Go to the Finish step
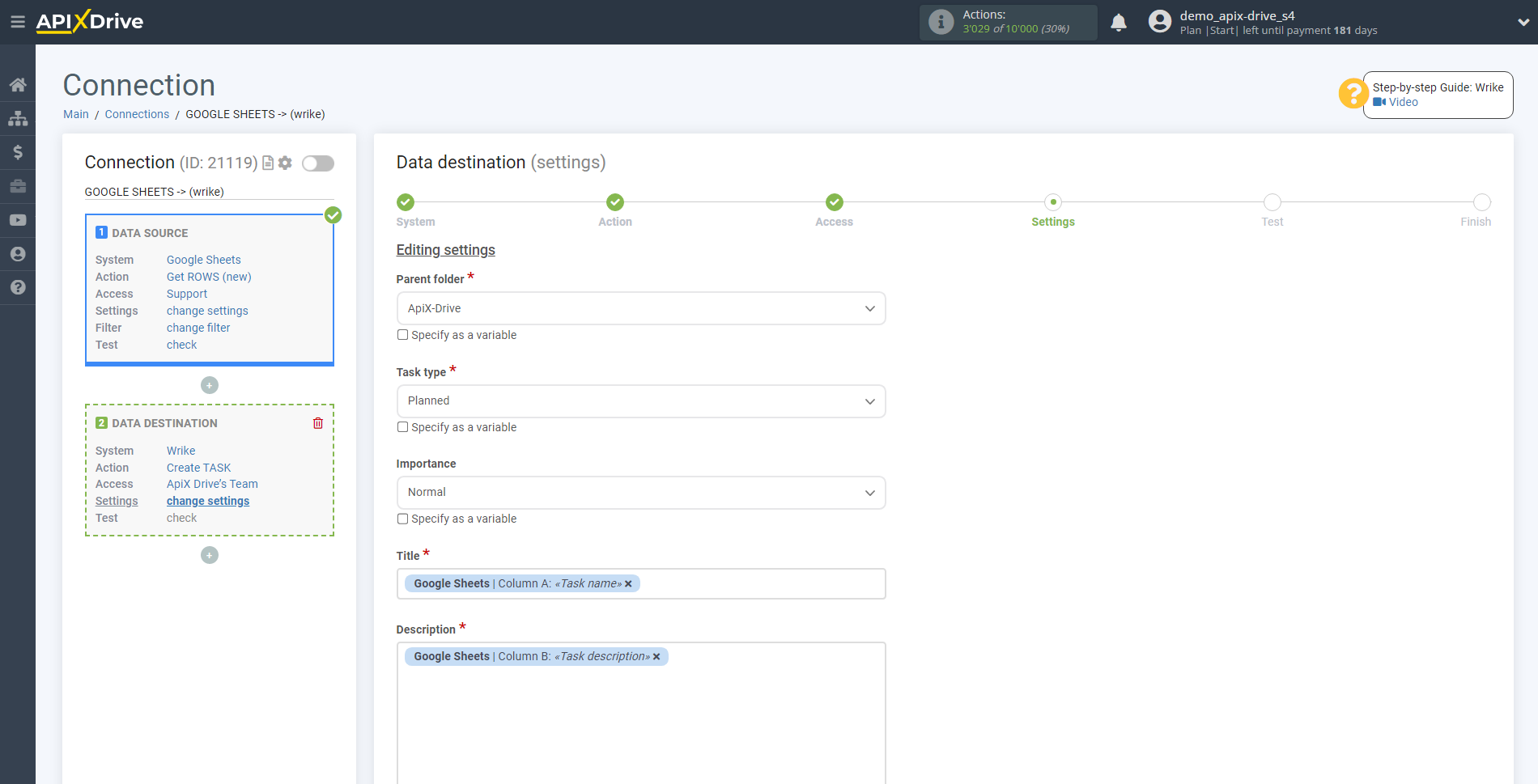Image resolution: width=1538 pixels, height=784 pixels. point(1482,202)
